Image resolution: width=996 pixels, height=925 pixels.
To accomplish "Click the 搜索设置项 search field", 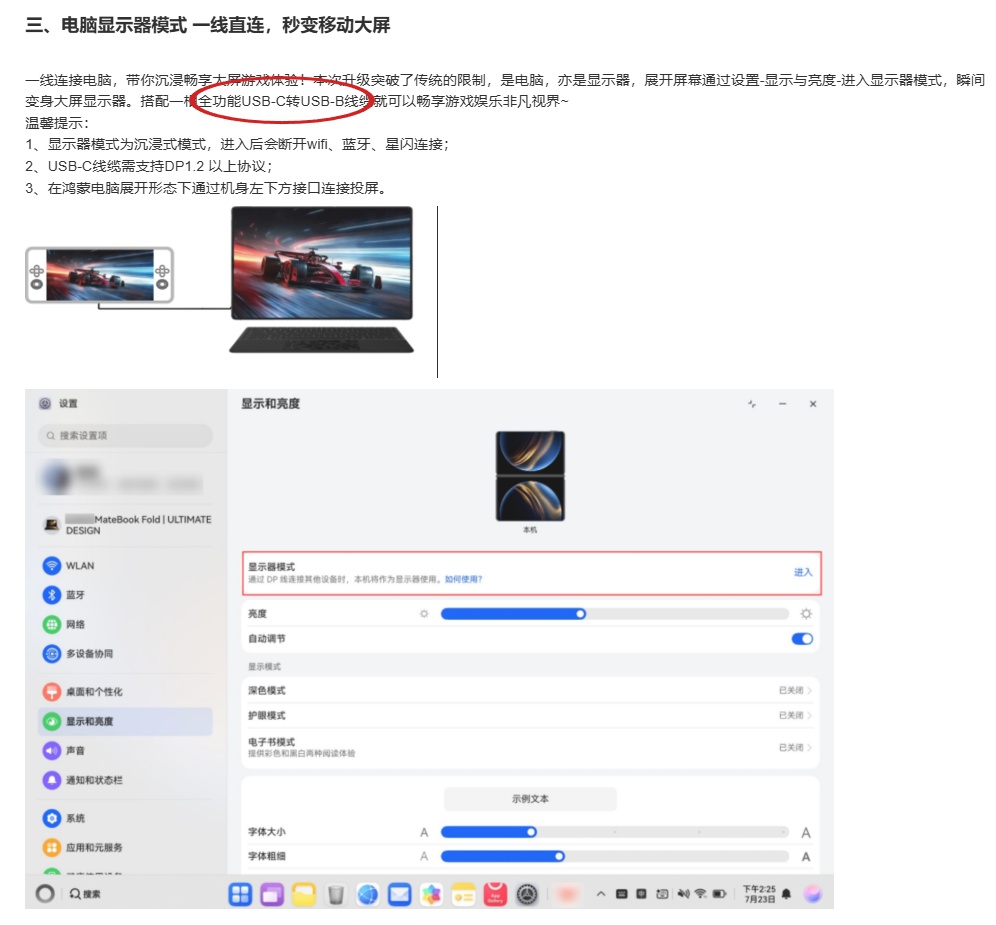I will pos(125,436).
